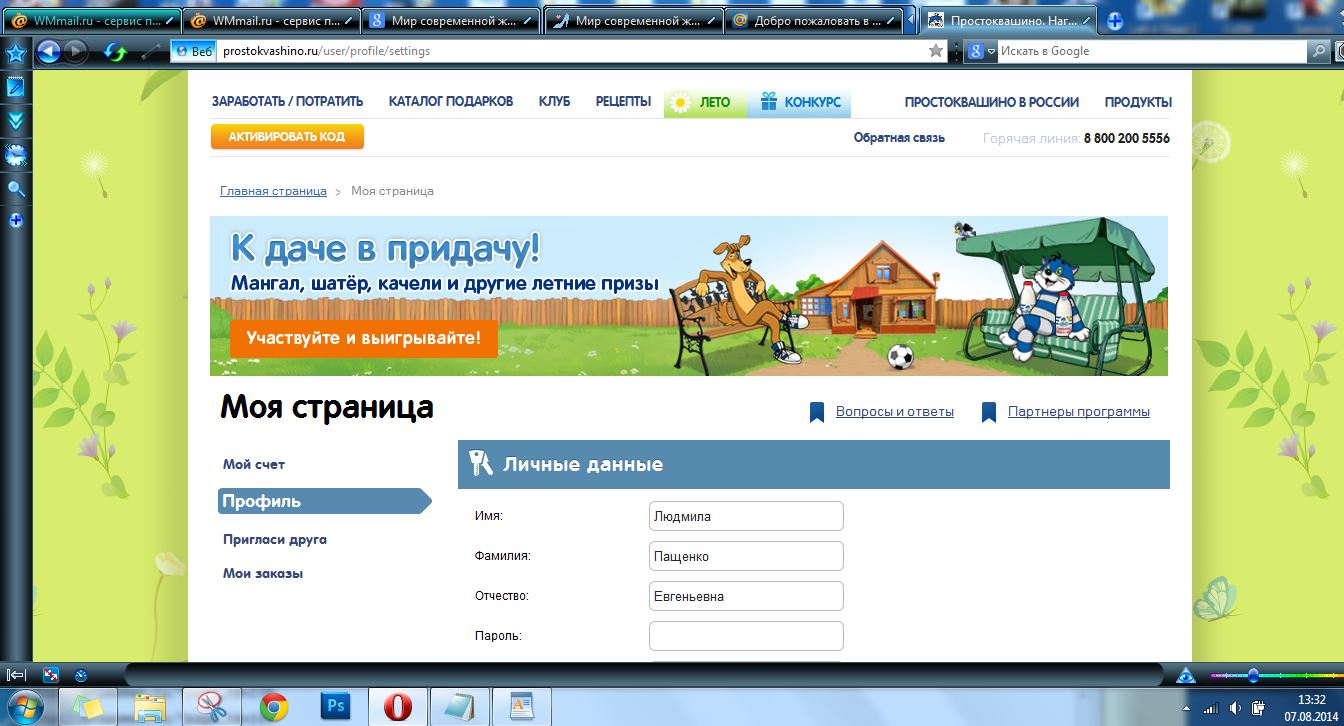Click the key/wand icon next to refresh
Screen dimensions: 1344x726
(x=151, y=51)
